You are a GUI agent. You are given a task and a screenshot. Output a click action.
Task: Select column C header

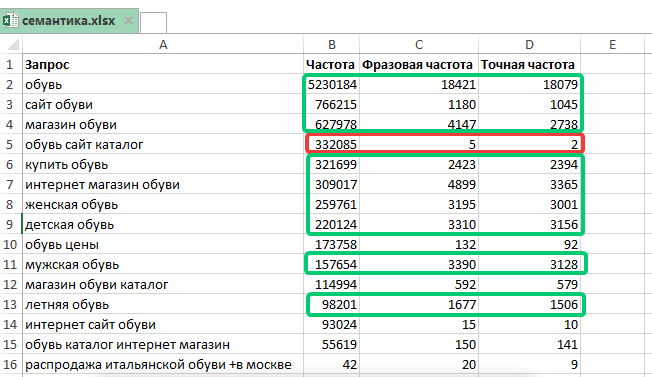[419, 44]
